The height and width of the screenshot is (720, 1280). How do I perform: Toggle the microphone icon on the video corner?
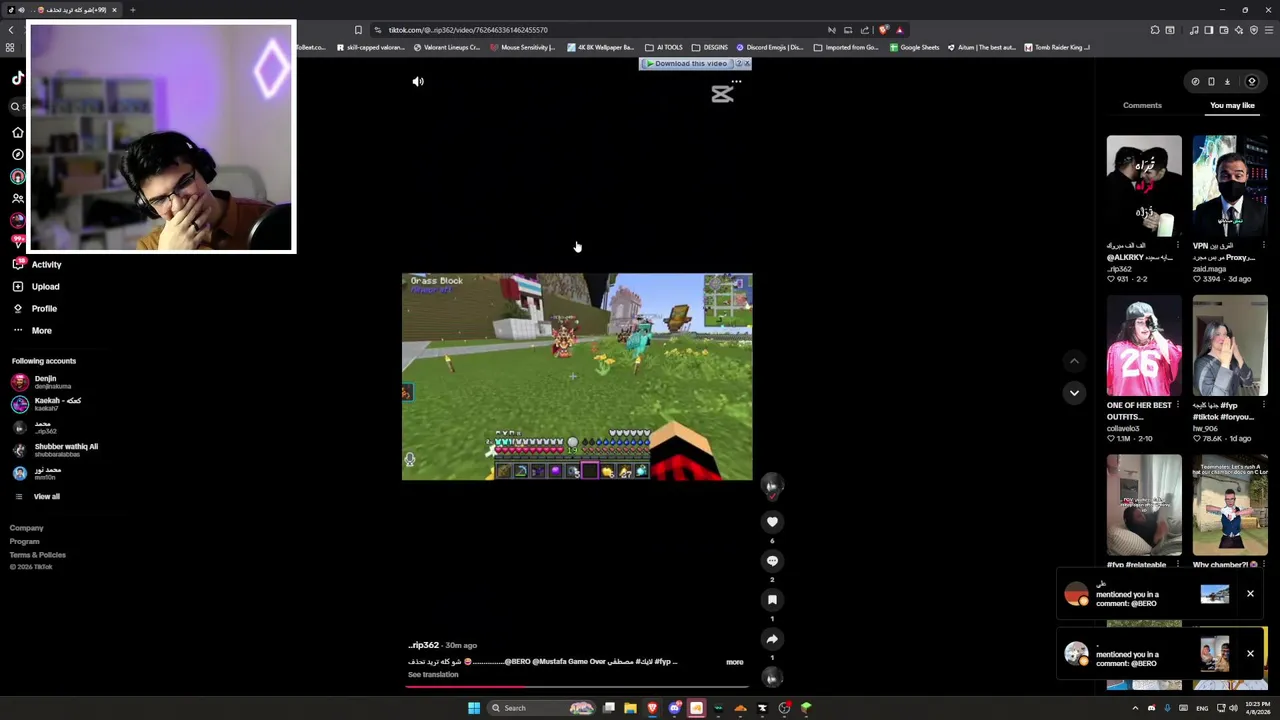click(x=409, y=460)
